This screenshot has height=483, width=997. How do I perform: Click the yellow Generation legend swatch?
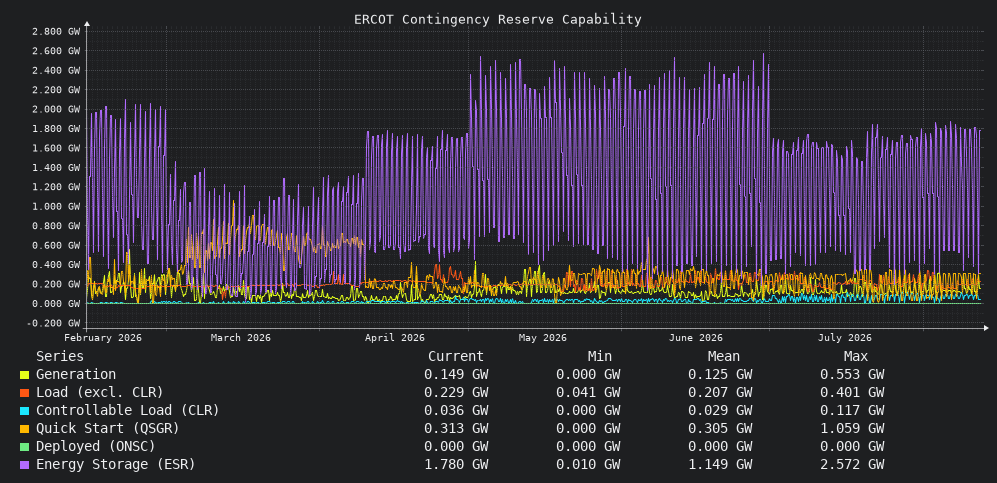pyautogui.click(x=24, y=376)
